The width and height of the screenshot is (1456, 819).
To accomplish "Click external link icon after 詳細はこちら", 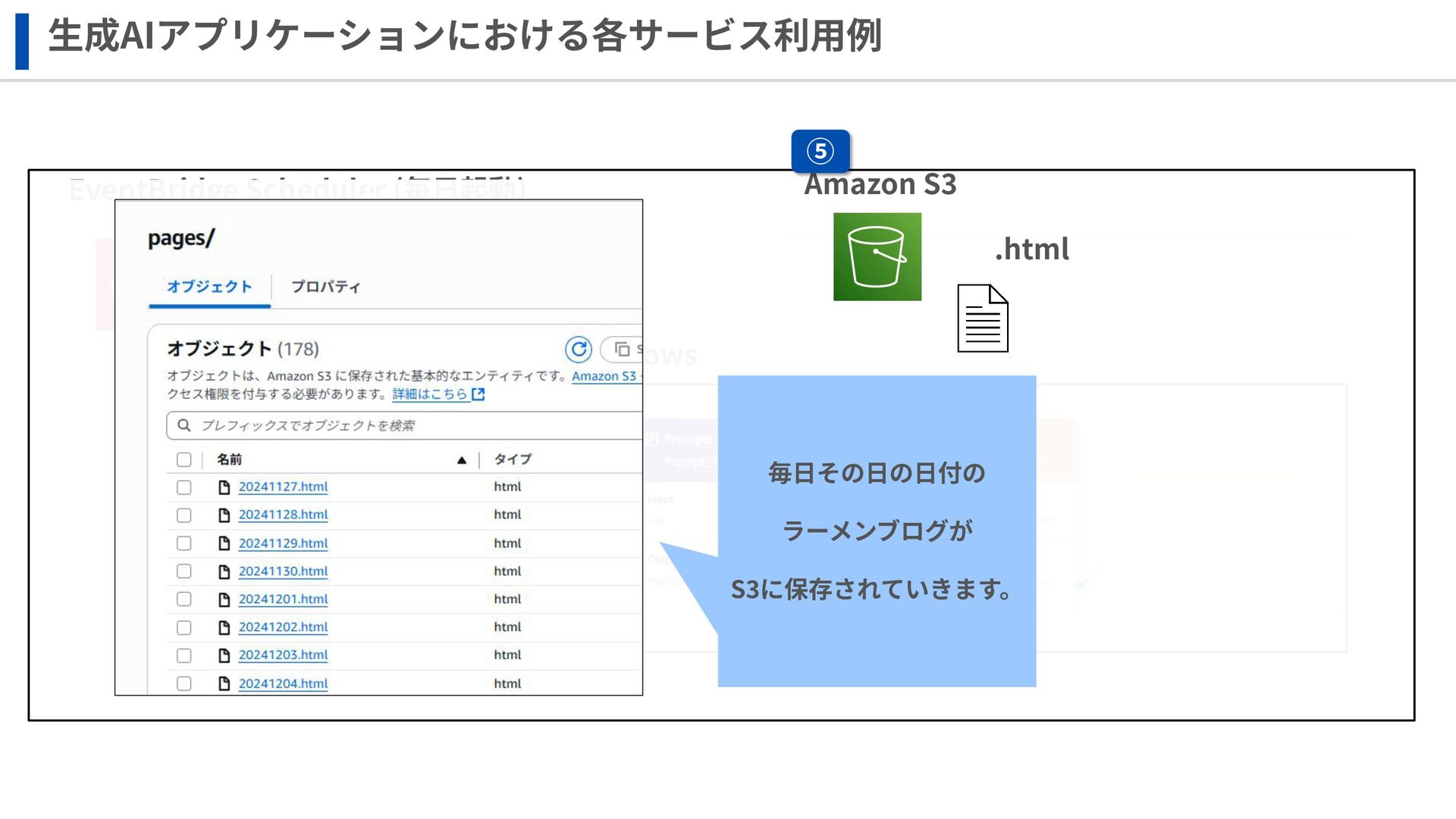I will [478, 394].
